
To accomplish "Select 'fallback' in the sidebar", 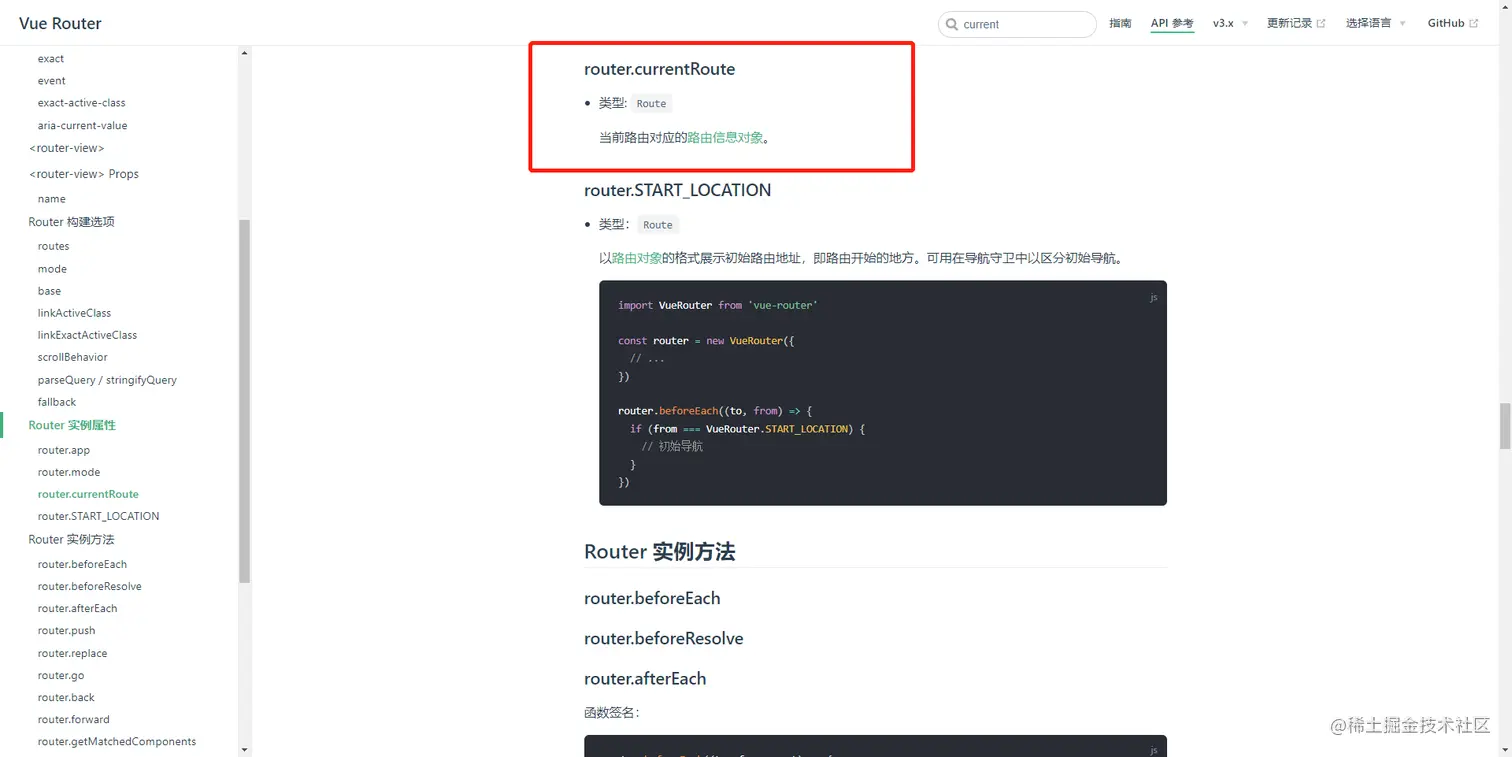I will [57, 402].
